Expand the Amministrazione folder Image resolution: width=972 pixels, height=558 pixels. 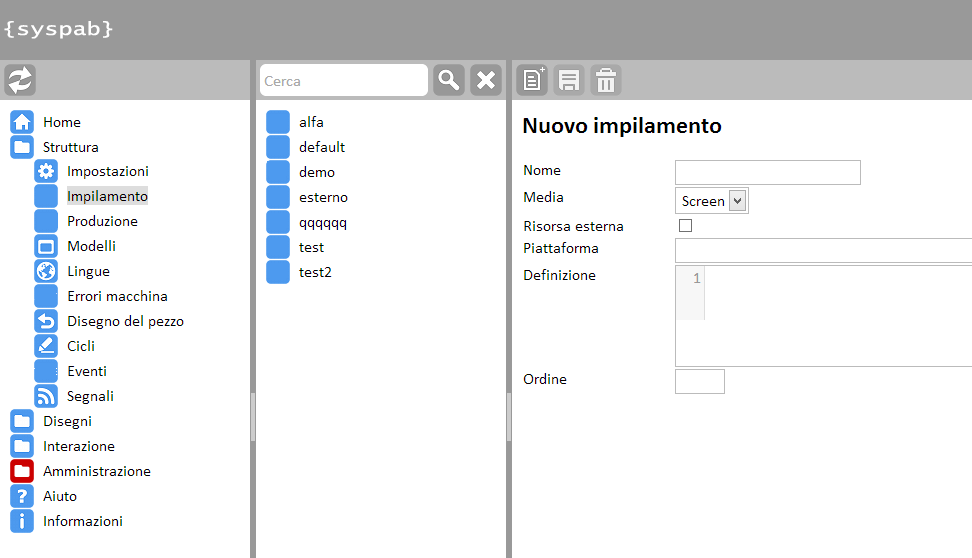pos(22,471)
